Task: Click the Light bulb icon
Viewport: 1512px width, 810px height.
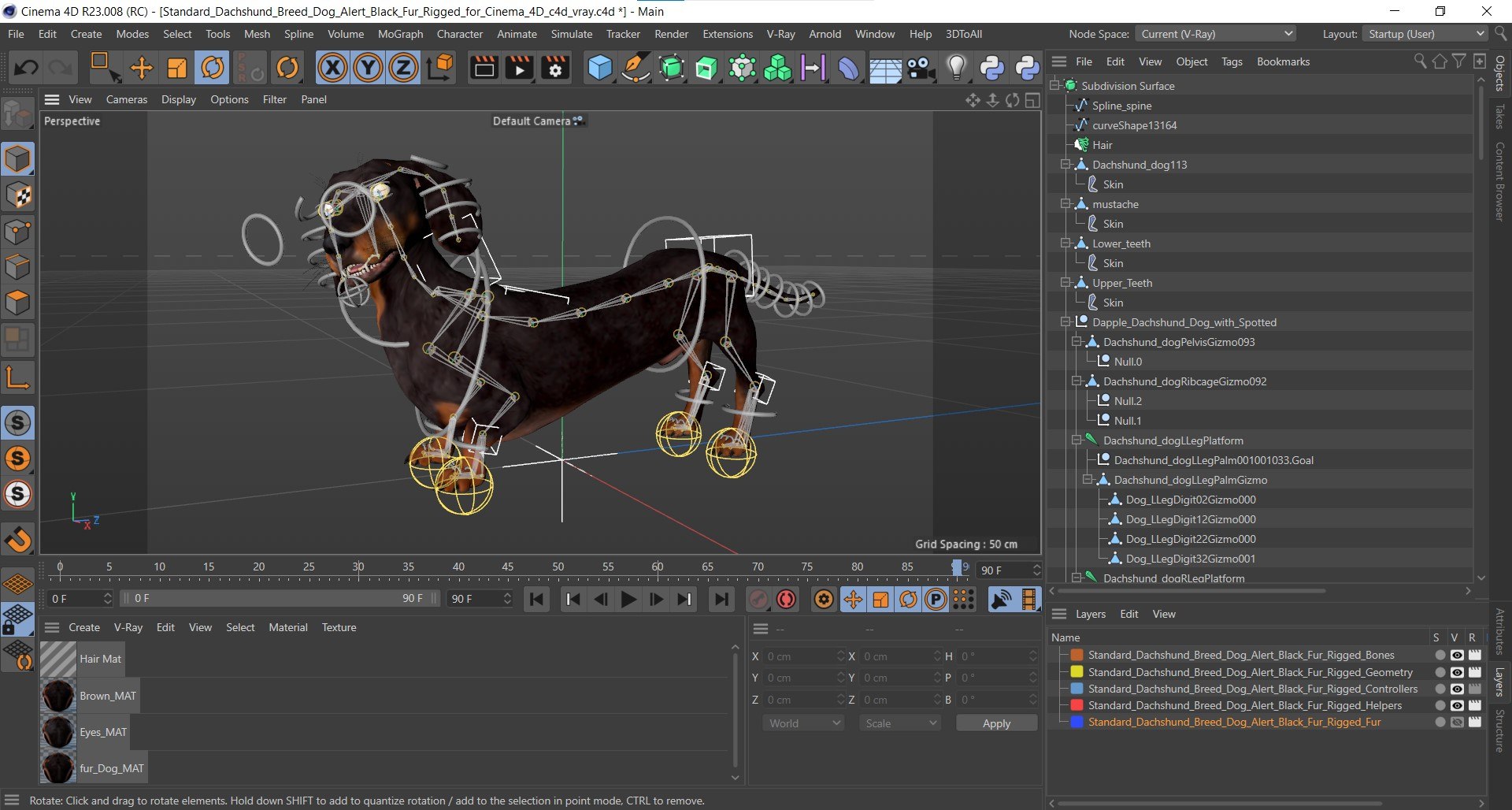Action: click(x=956, y=68)
